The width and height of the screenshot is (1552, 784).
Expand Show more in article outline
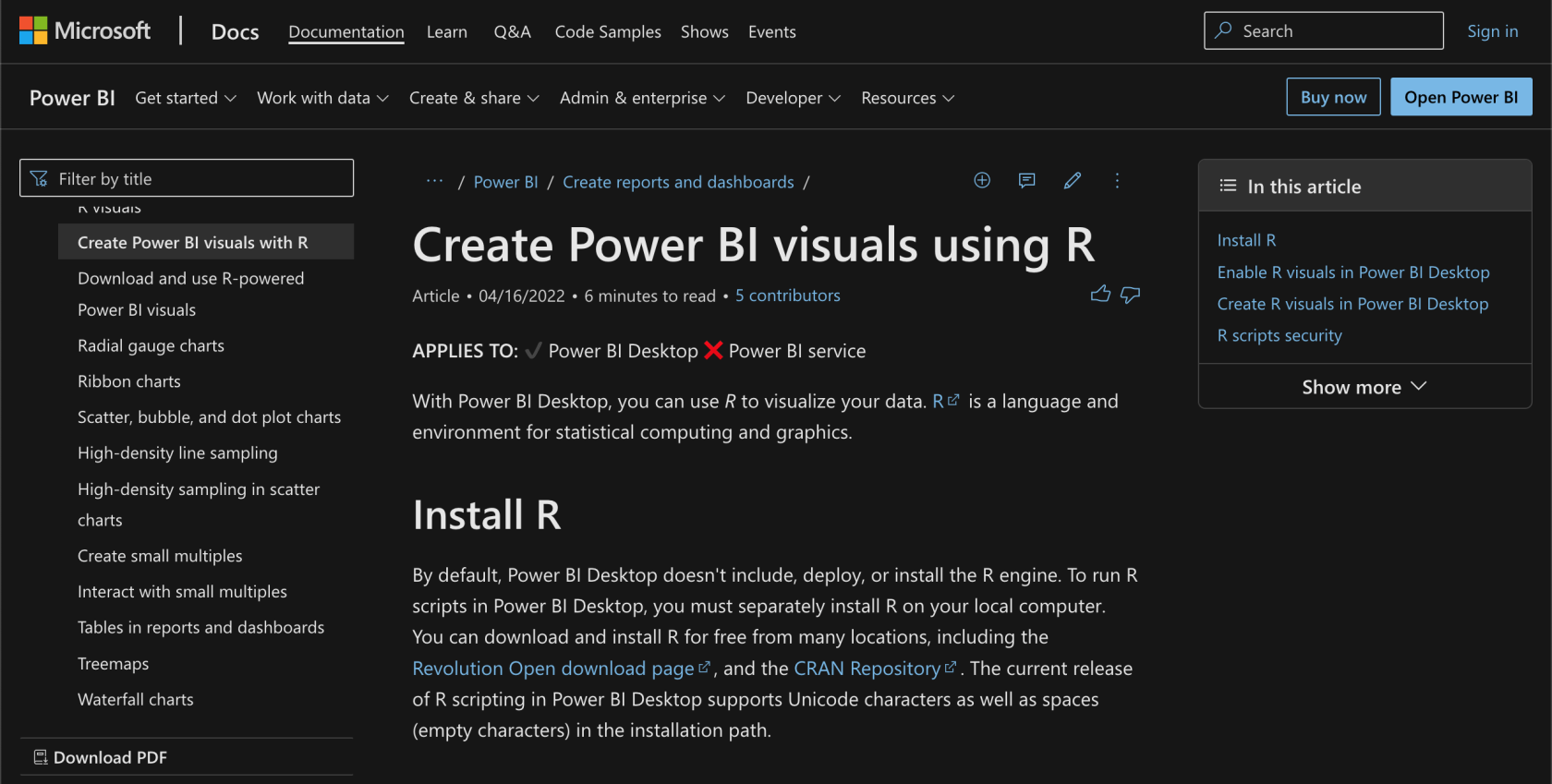(1364, 387)
